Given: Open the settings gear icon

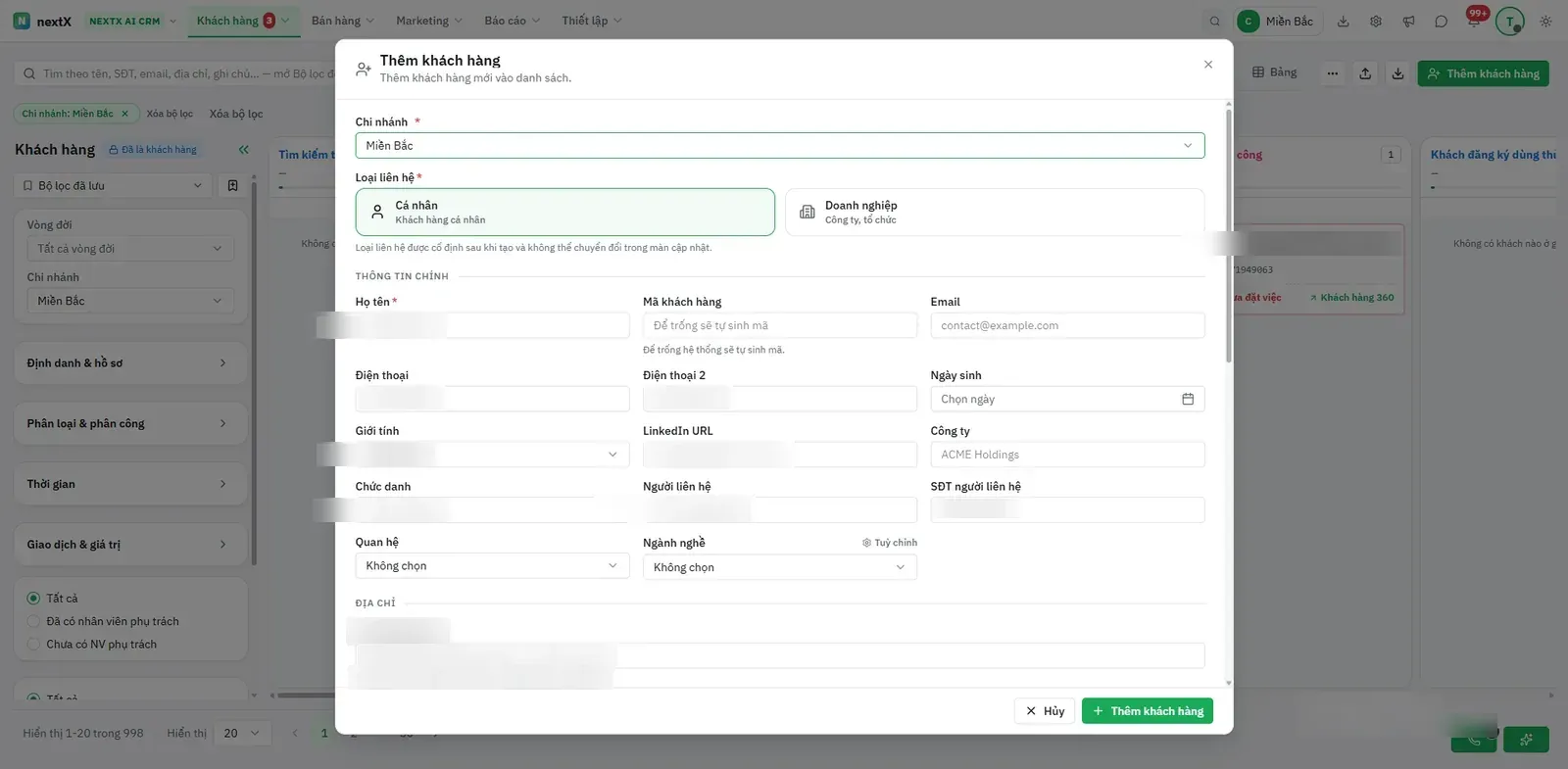Looking at the screenshot, I should click(x=1376, y=22).
